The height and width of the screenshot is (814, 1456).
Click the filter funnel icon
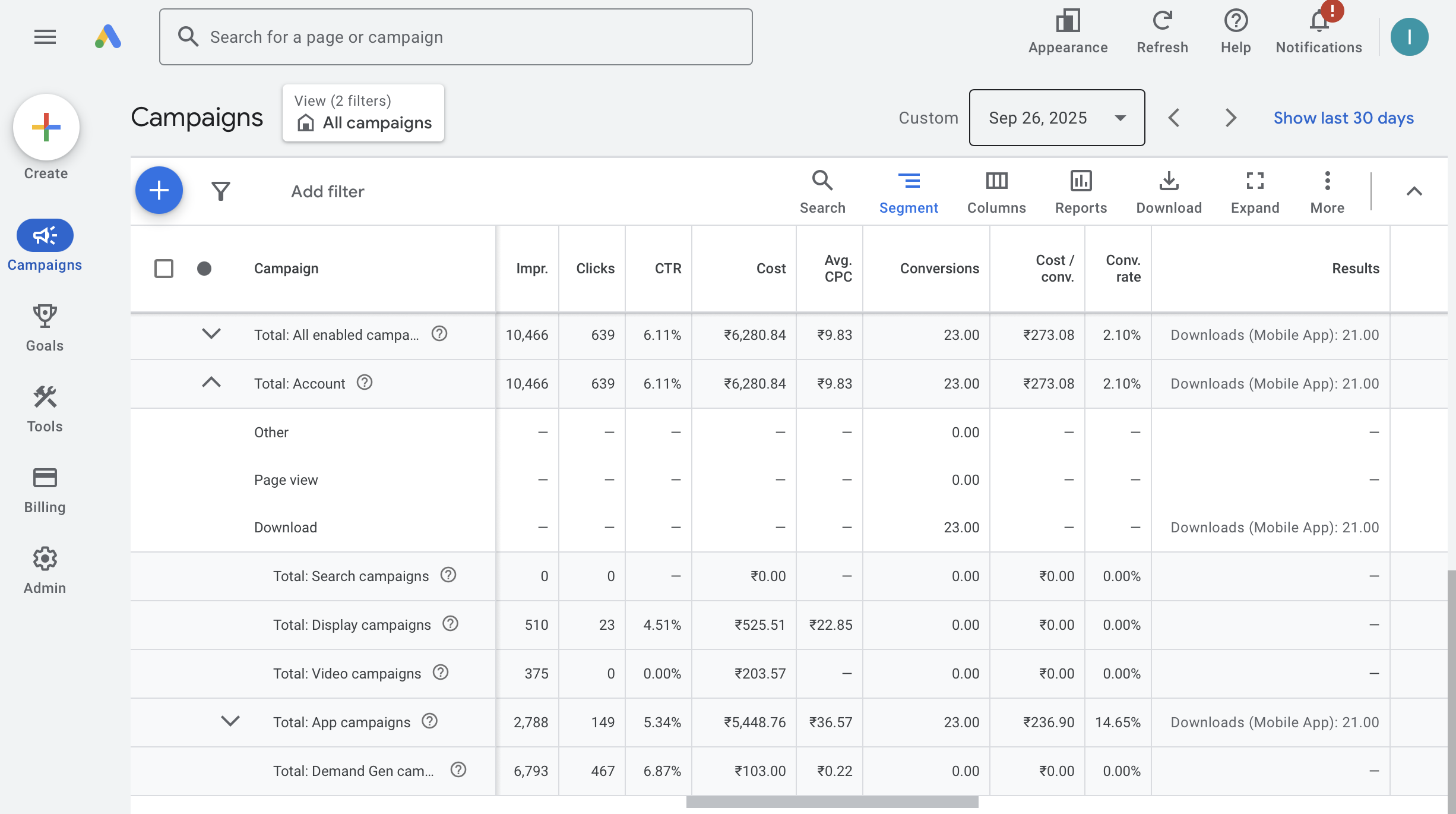tap(220, 191)
